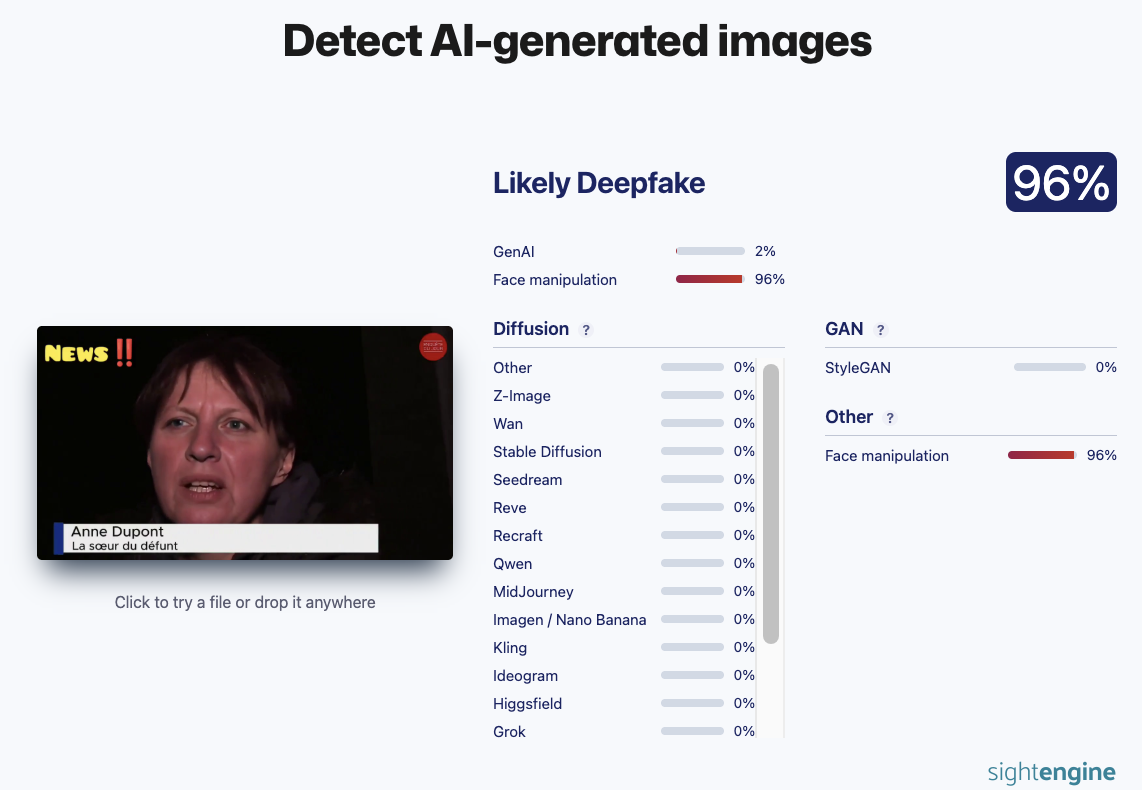The width and height of the screenshot is (1142, 790).
Task: Click the Detect AI-generated images title
Action: (577, 41)
